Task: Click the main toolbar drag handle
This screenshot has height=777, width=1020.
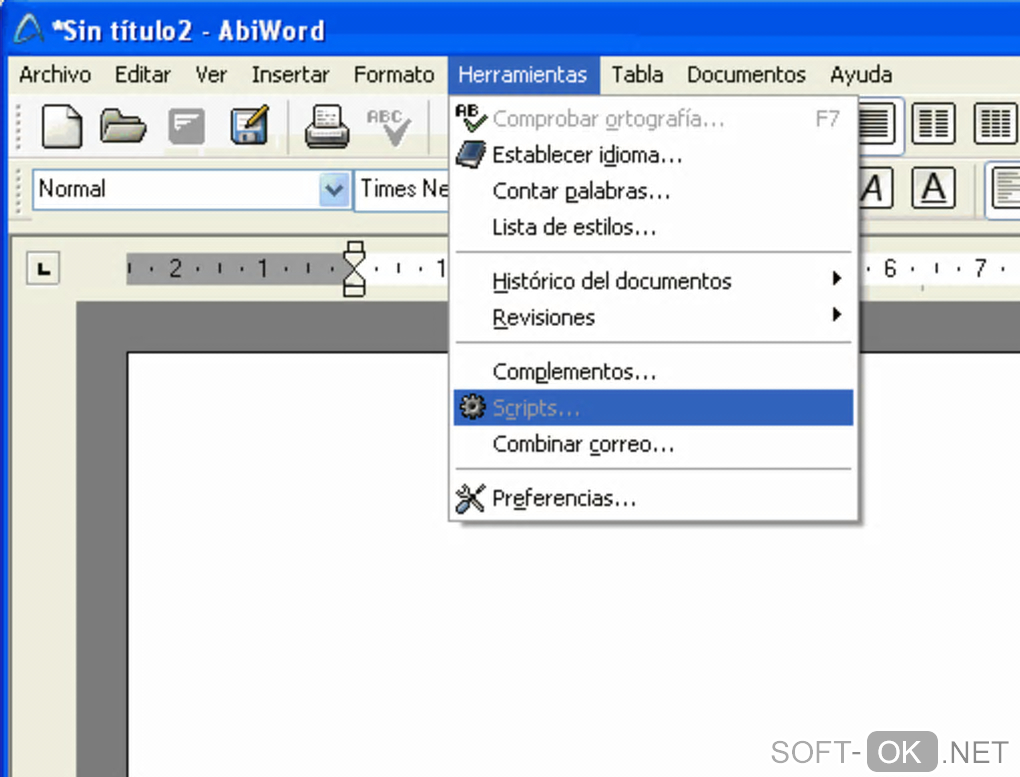Action: pyautogui.click(x=18, y=126)
